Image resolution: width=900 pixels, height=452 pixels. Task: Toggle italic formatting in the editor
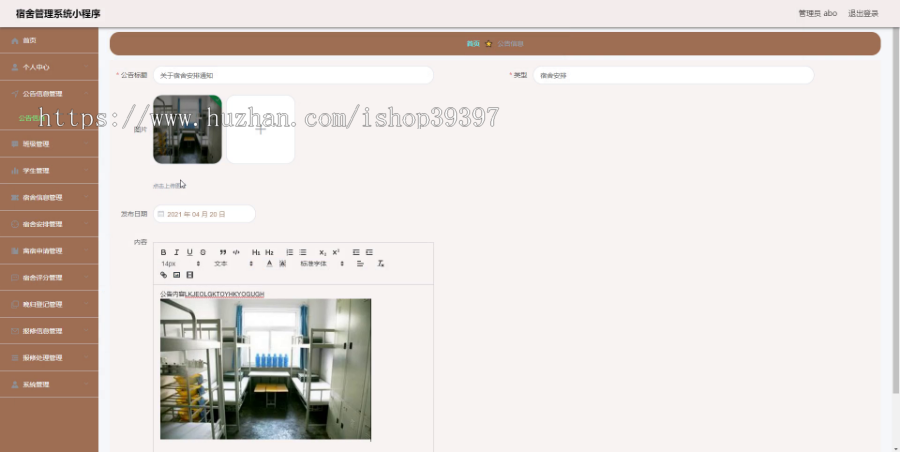pyautogui.click(x=176, y=252)
